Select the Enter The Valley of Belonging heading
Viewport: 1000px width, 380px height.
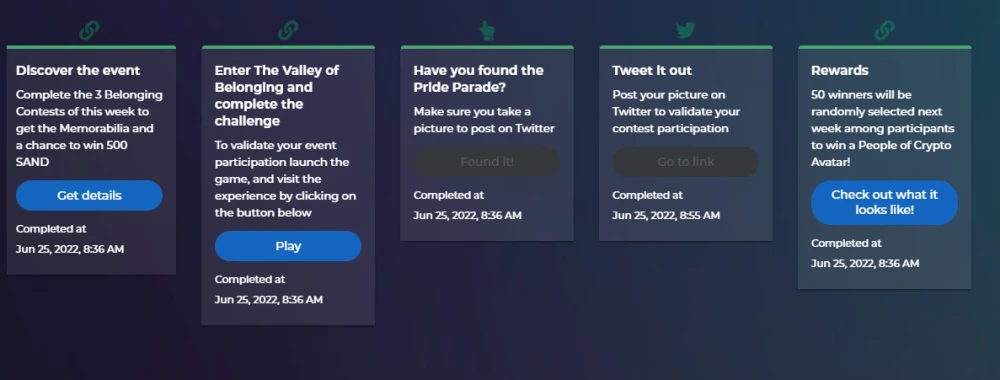pyautogui.click(x=277, y=95)
